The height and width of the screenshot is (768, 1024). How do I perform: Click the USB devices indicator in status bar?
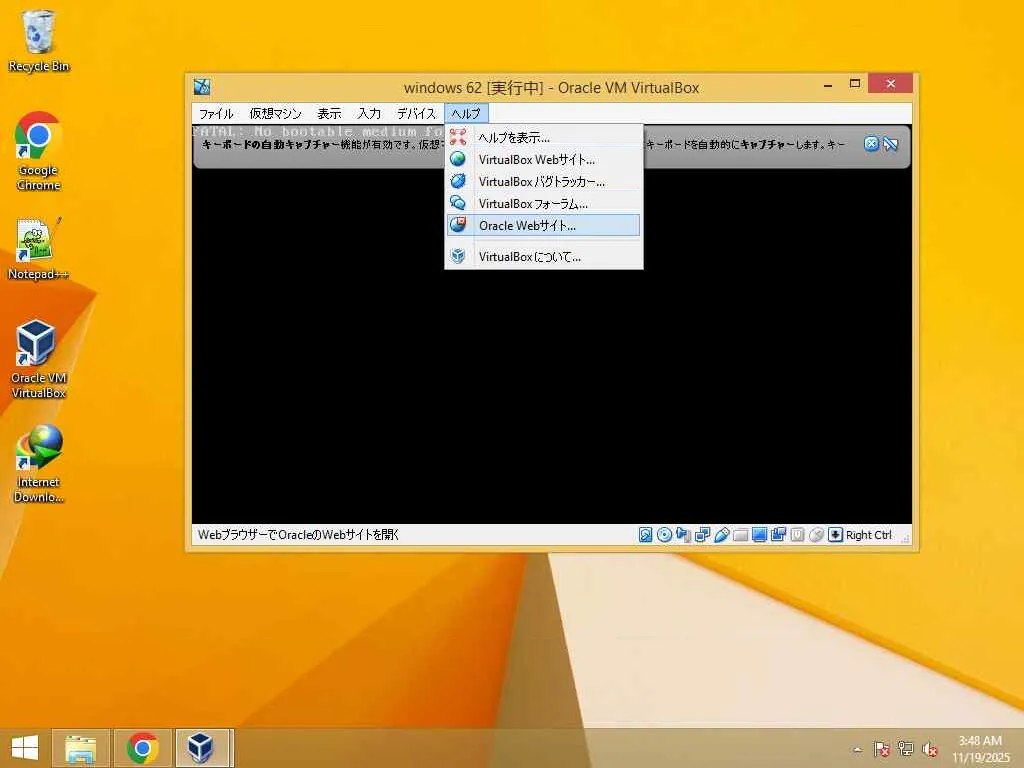(x=721, y=535)
